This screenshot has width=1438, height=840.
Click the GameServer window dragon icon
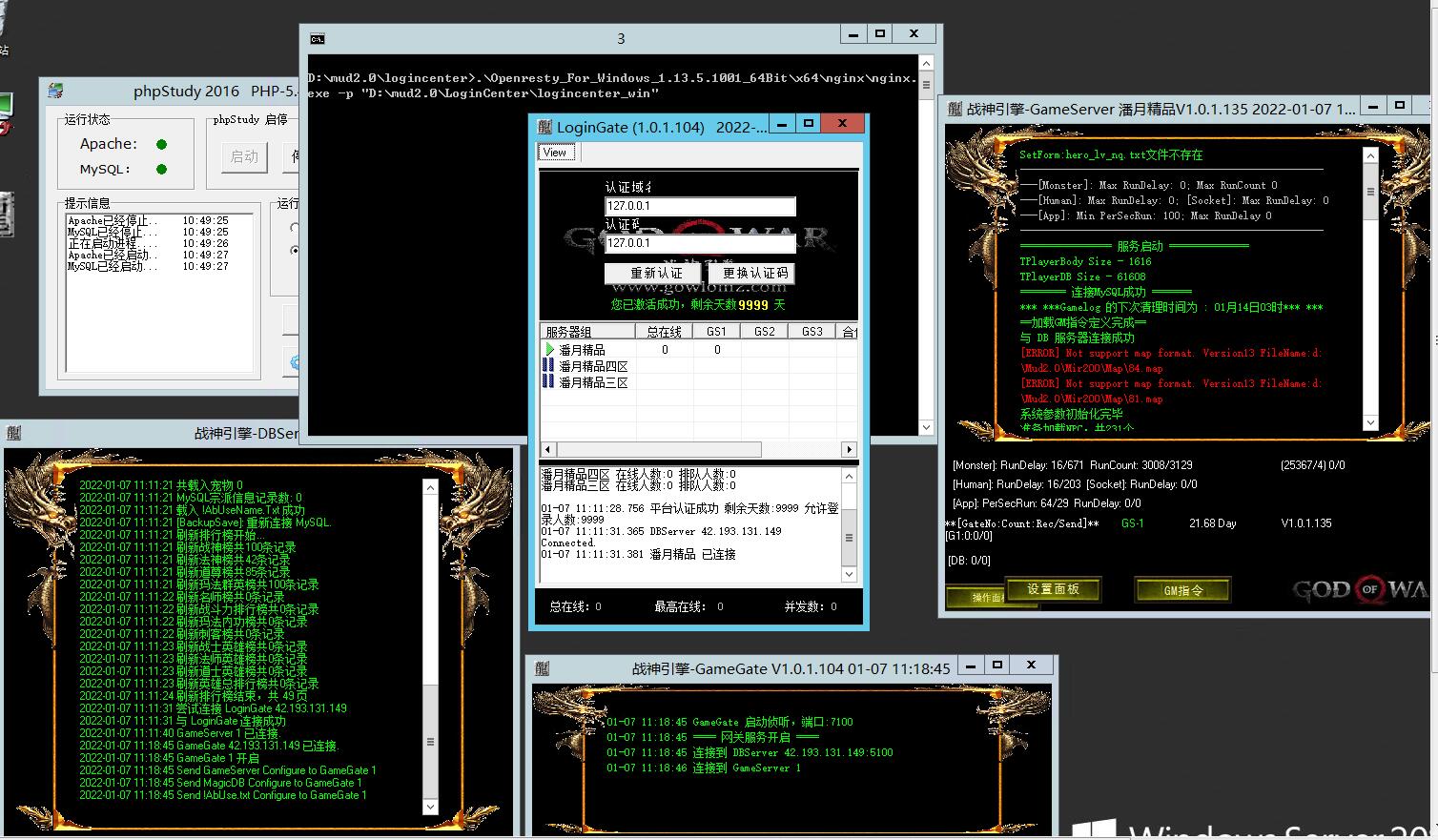point(955,109)
